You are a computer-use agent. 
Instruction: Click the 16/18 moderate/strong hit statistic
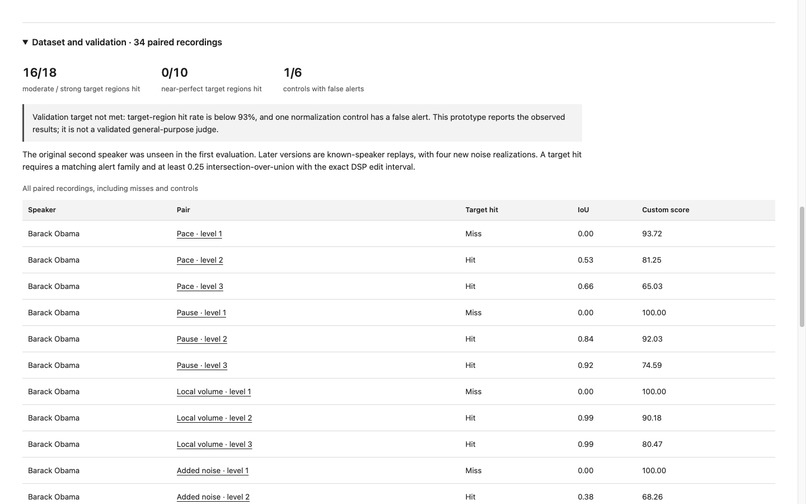click(81, 79)
